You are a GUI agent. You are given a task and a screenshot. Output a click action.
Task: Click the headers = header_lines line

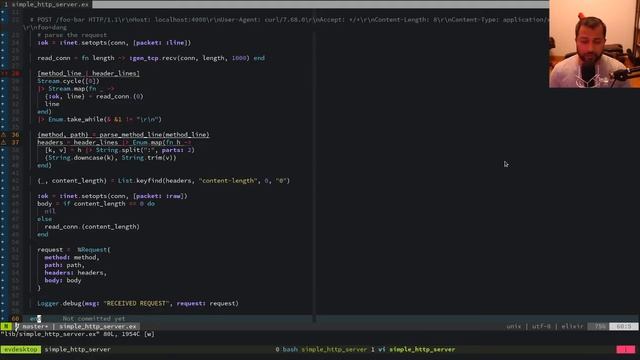pos(114,142)
